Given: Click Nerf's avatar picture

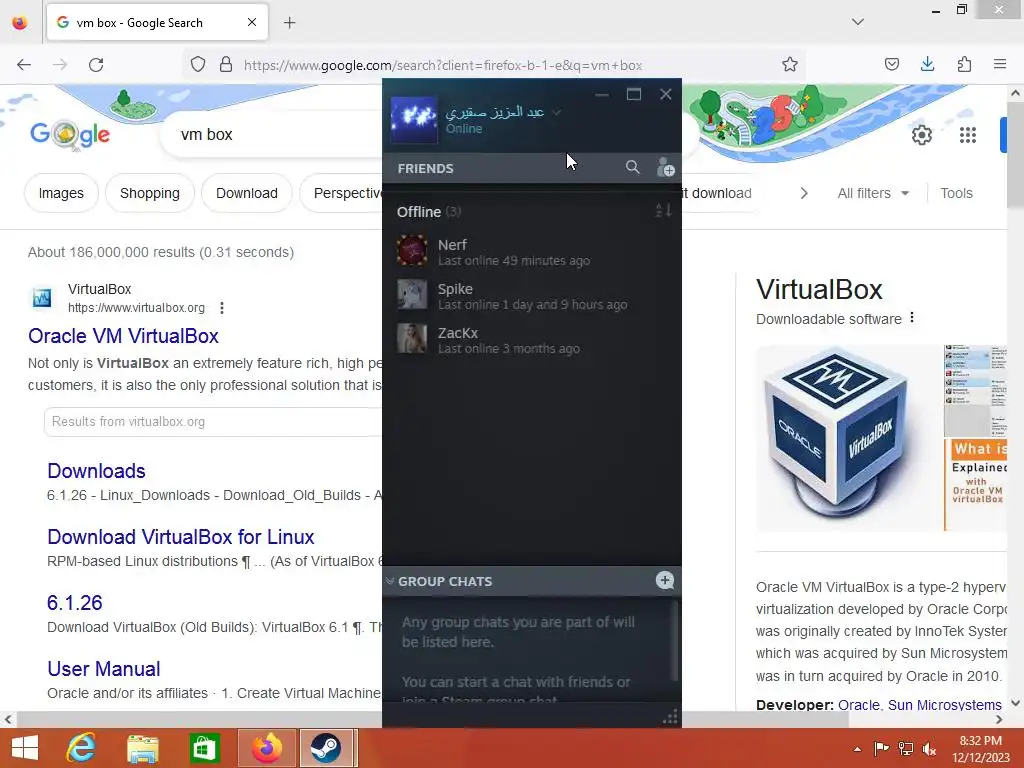Looking at the screenshot, I should [x=412, y=250].
